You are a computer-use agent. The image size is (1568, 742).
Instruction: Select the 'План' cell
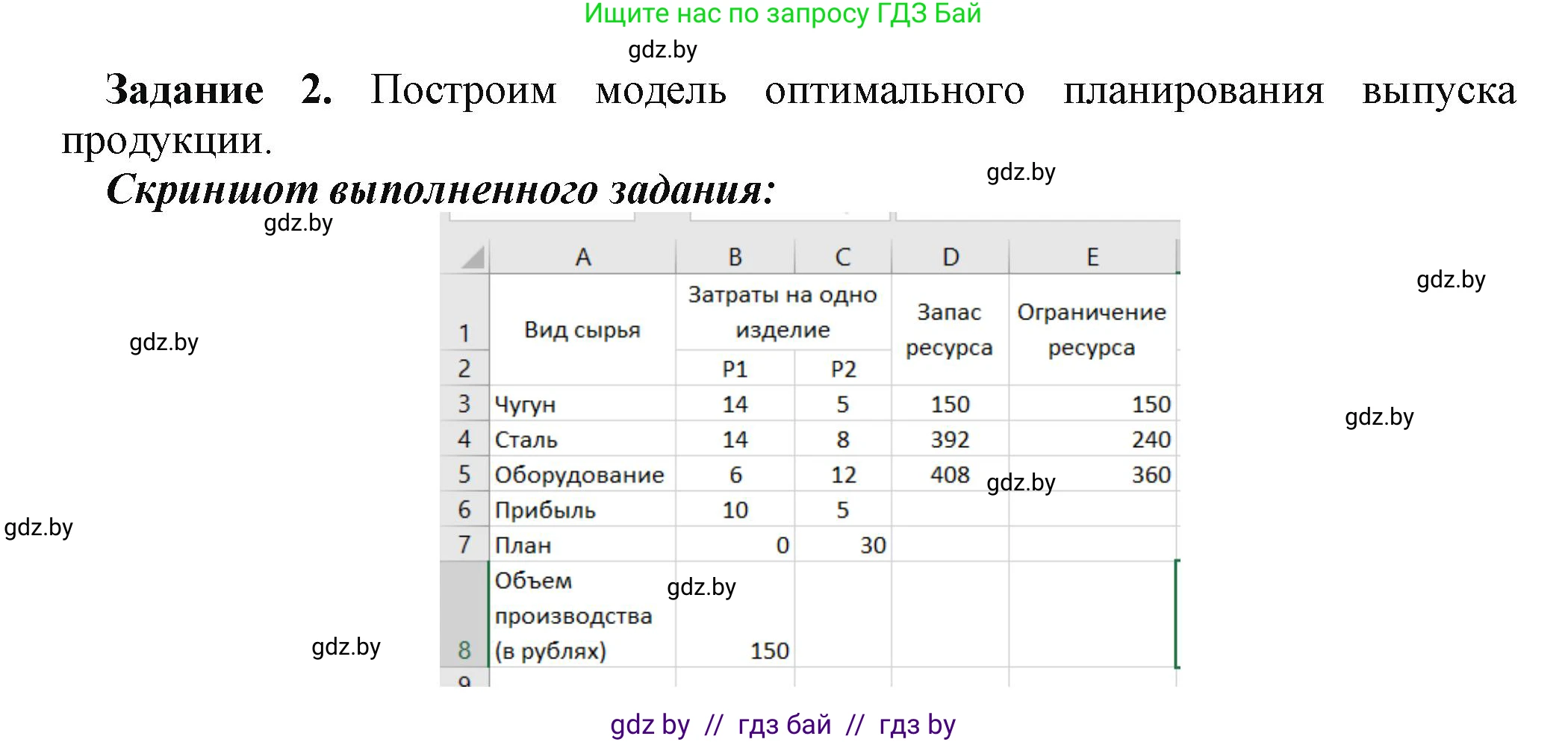point(584,546)
